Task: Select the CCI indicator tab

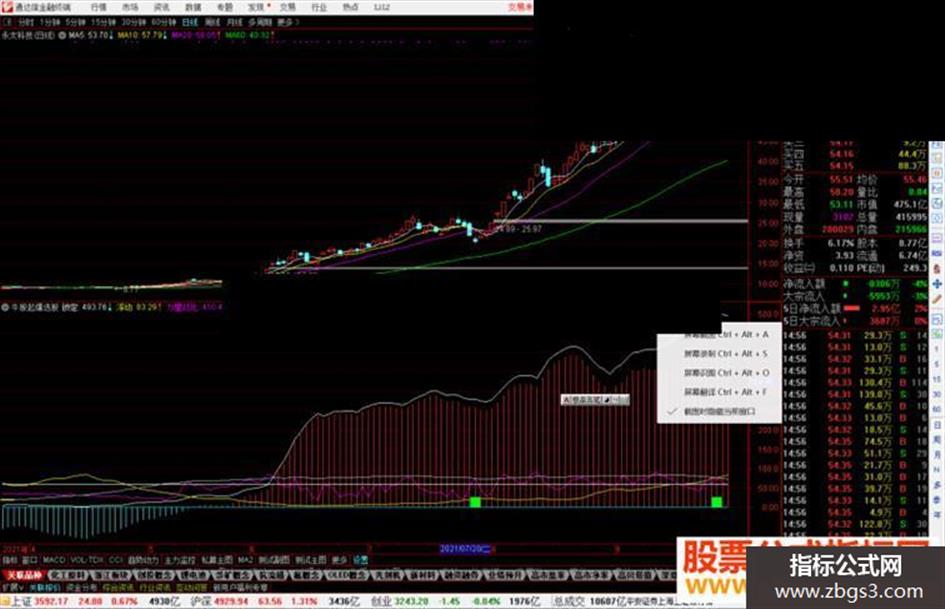Action: point(116,560)
